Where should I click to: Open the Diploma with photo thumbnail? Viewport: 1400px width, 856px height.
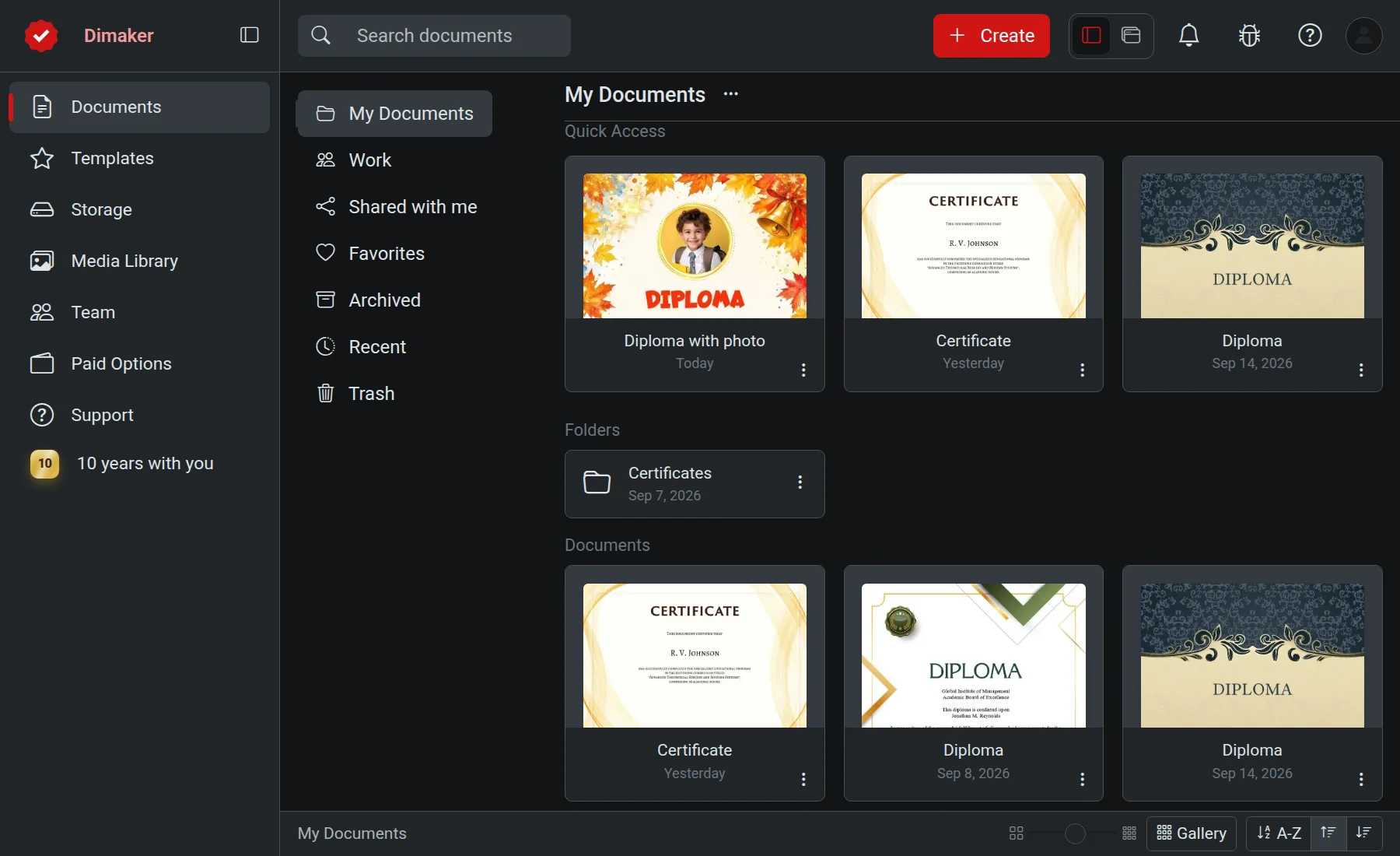[x=695, y=246]
